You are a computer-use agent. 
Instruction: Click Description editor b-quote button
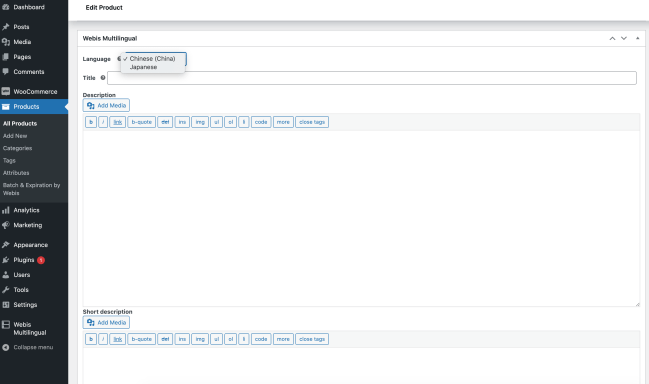[142, 122]
